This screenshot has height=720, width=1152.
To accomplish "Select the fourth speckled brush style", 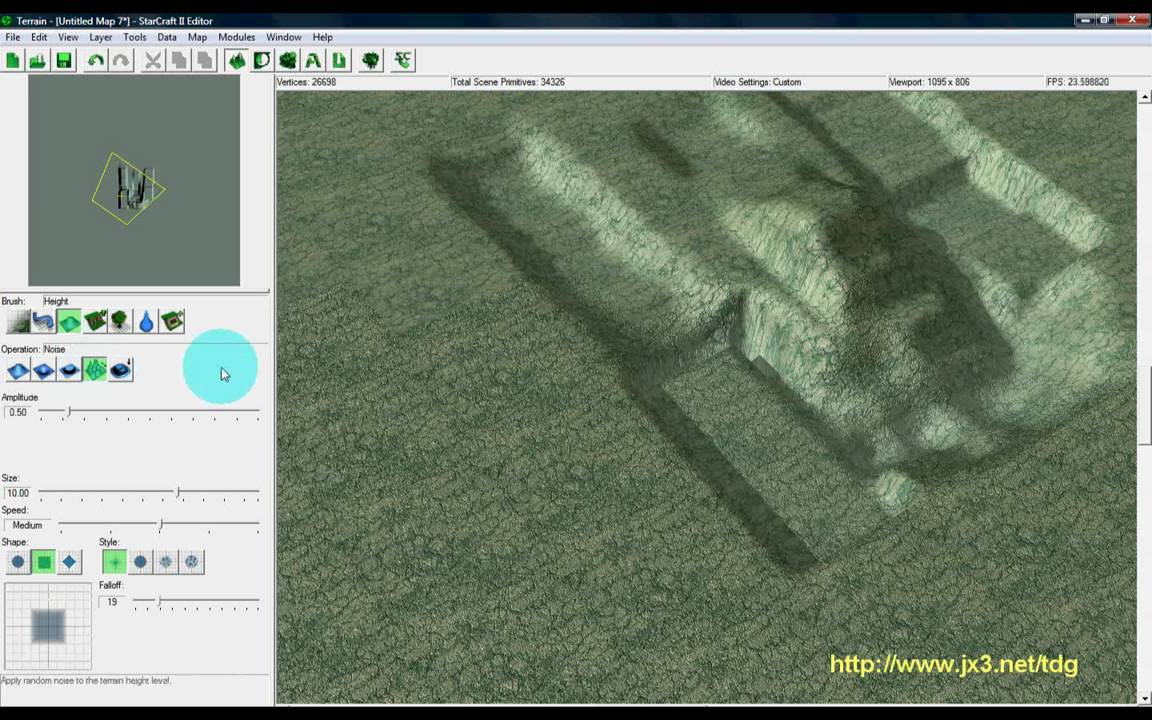I will pos(192,562).
